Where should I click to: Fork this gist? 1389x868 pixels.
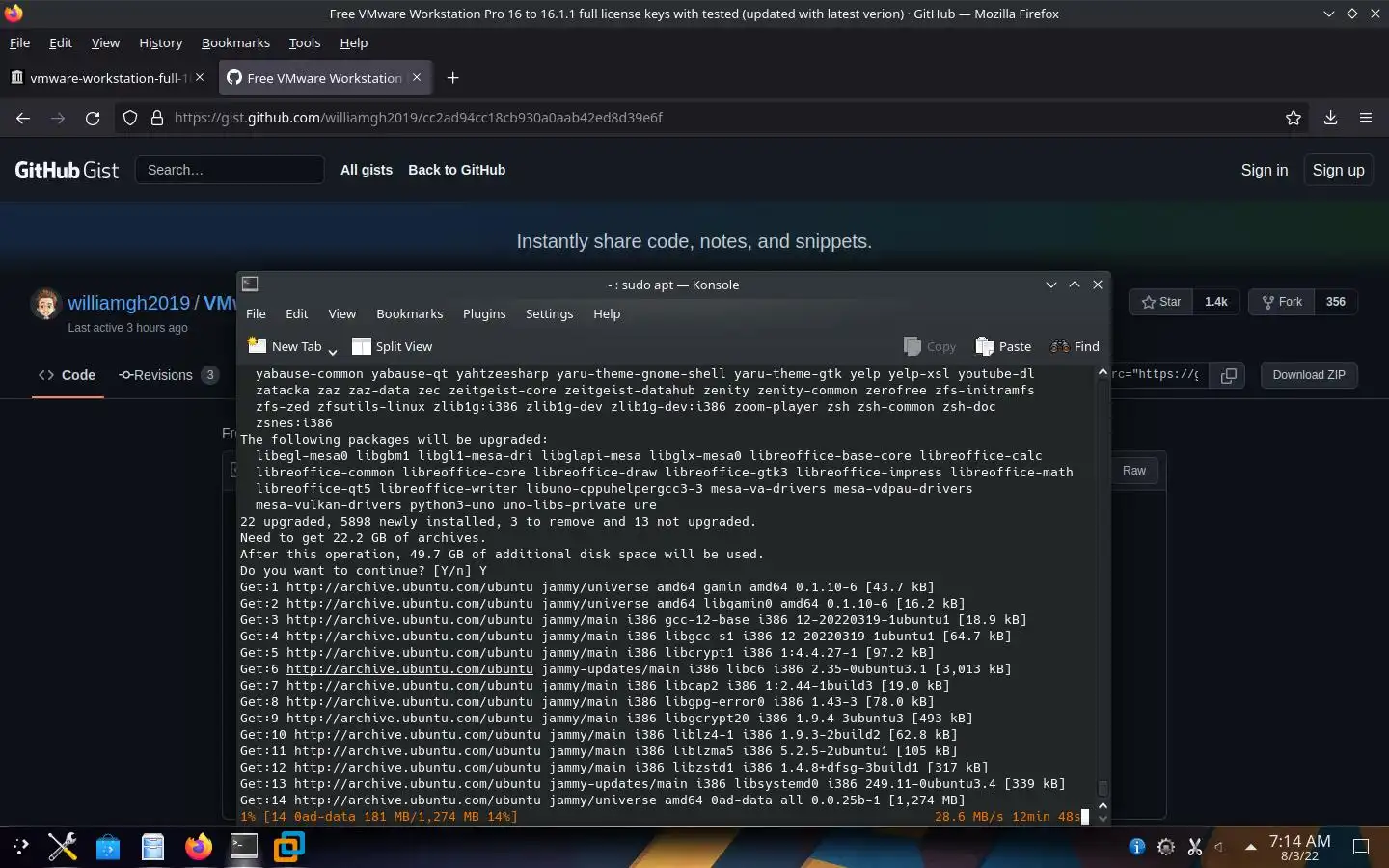click(1282, 302)
